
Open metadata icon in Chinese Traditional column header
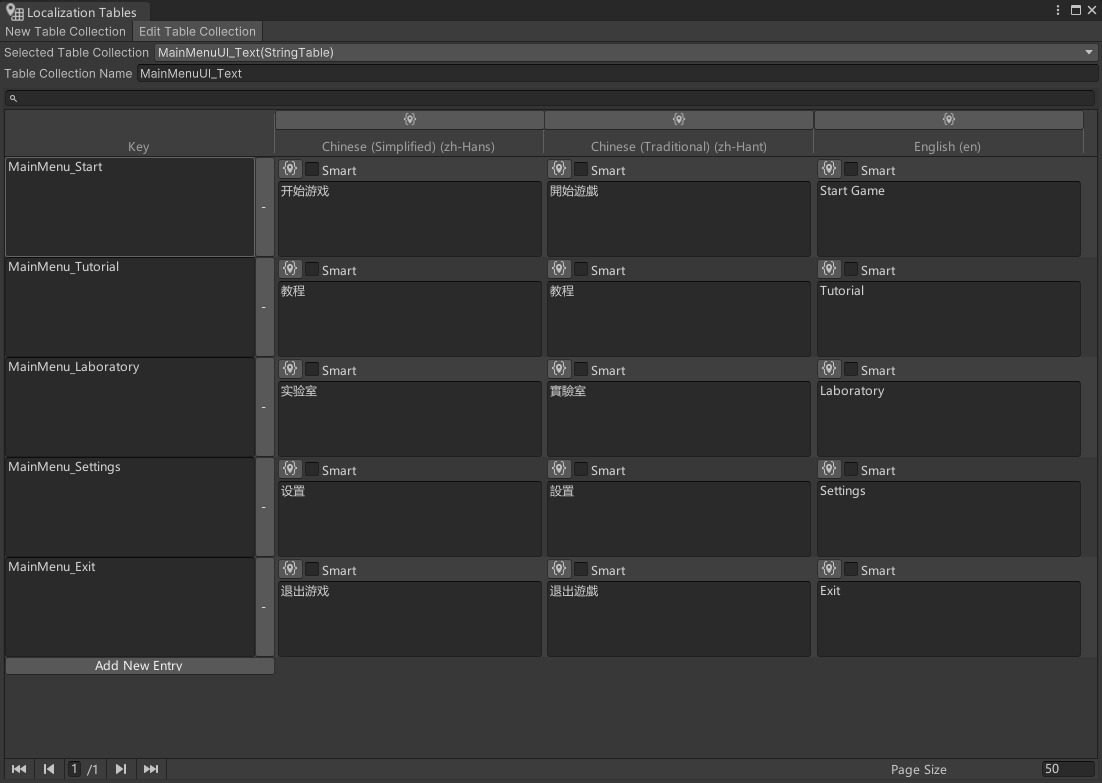679,119
